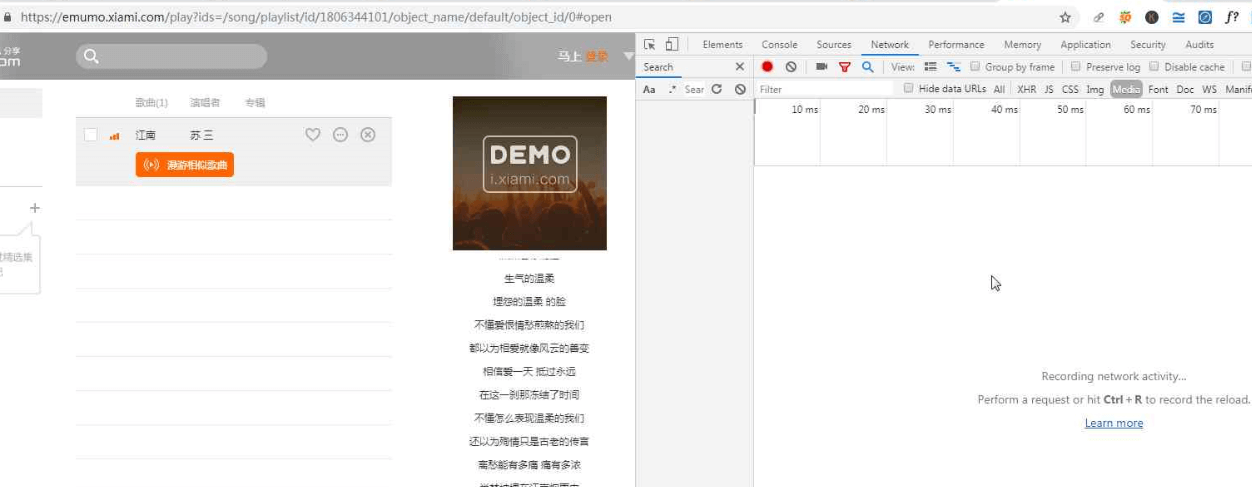The height and width of the screenshot is (487, 1252).
Task: Toggle the waterfall overview view icon
Action: click(x=953, y=67)
